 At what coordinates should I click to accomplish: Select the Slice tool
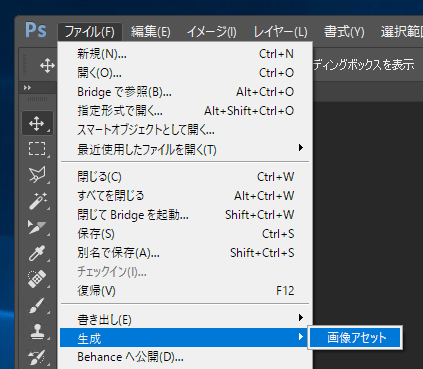click(x=37, y=227)
